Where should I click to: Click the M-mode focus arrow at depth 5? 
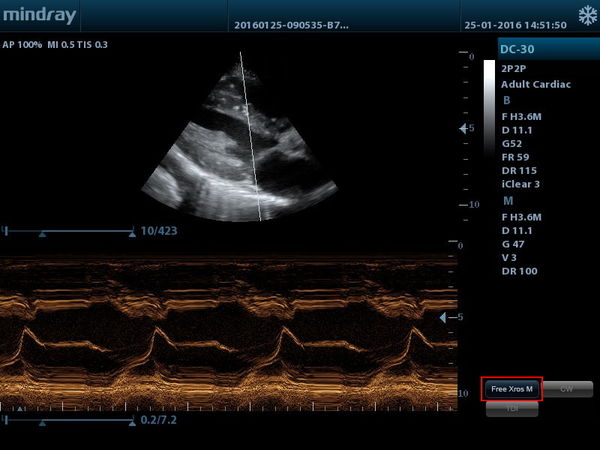pos(443,317)
